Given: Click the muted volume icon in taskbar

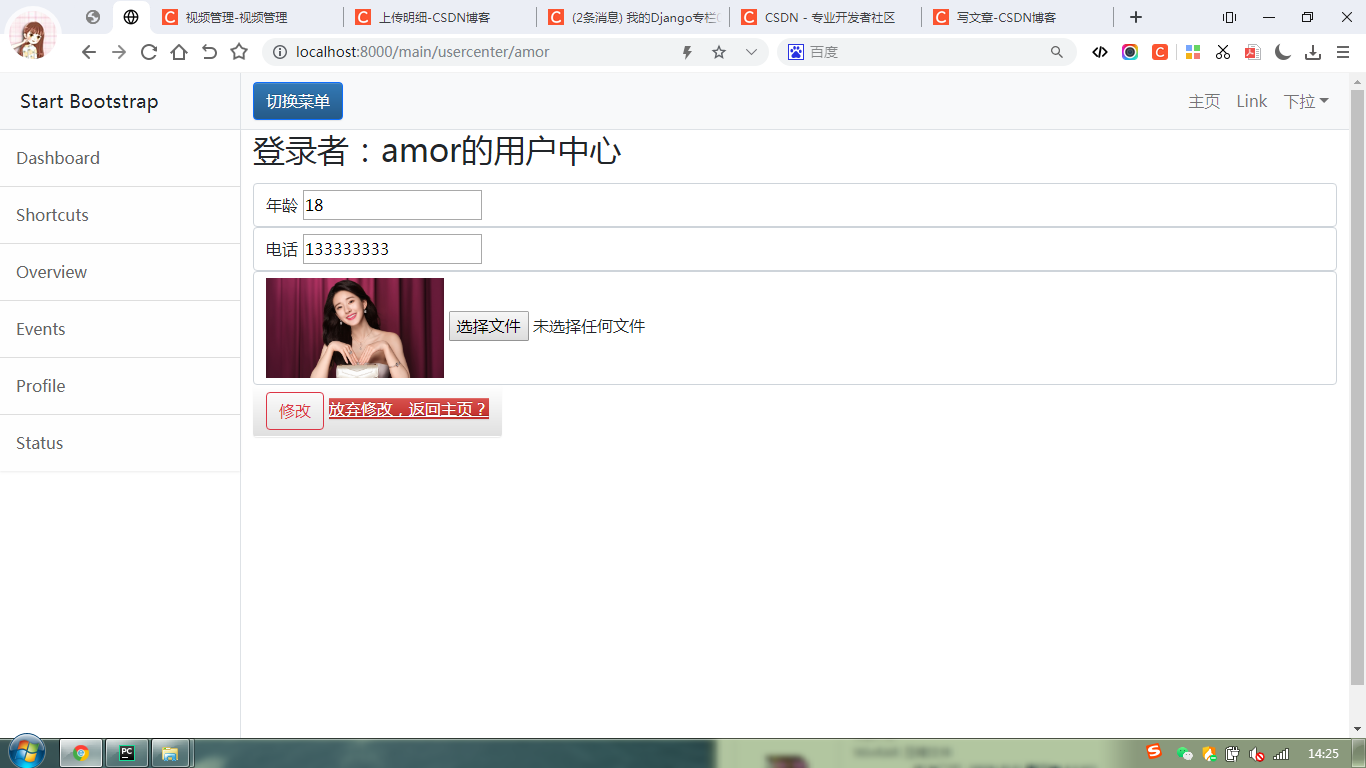Looking at the screenshot, I should click(1258, 753).
